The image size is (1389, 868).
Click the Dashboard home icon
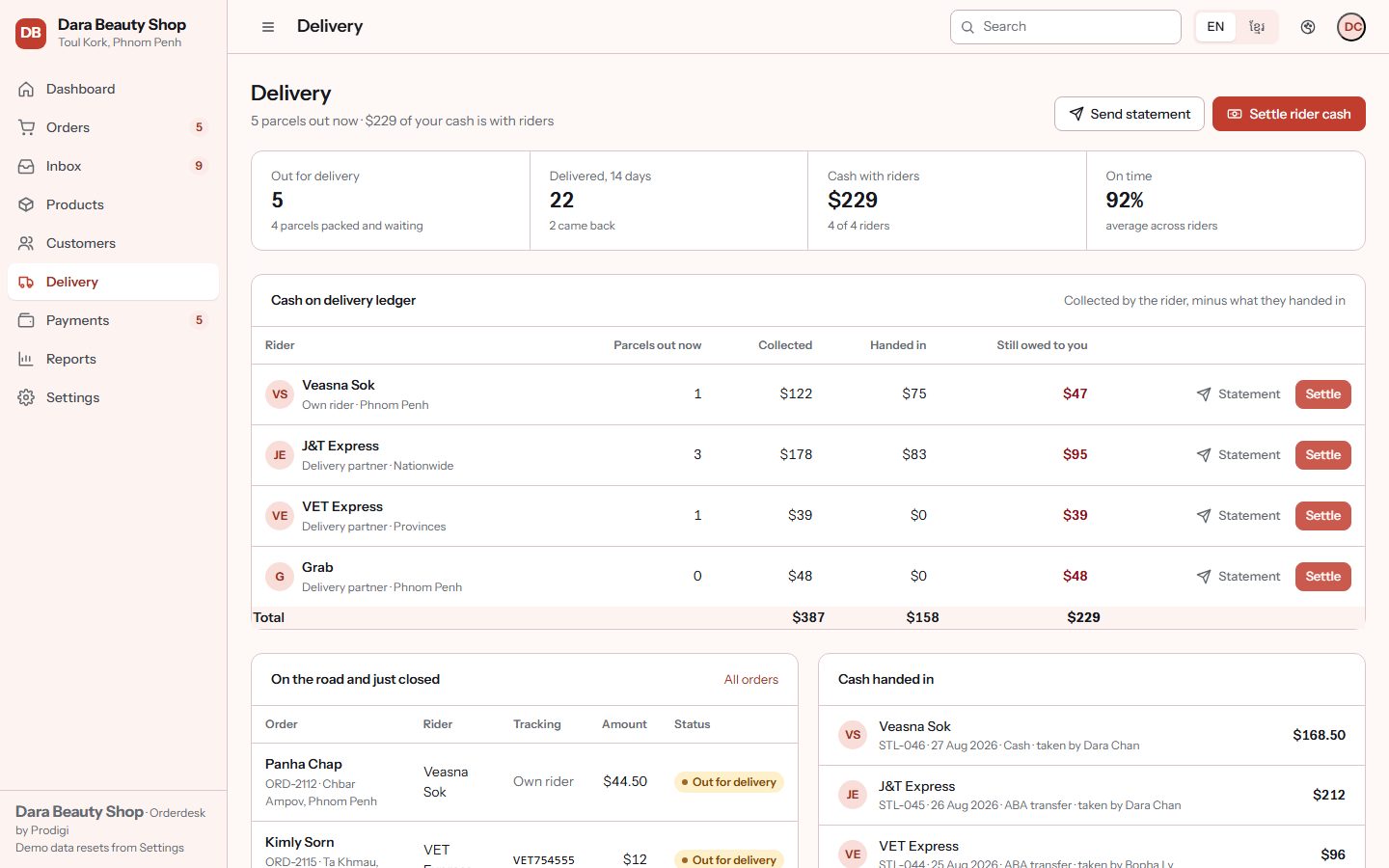coord(26,89)
